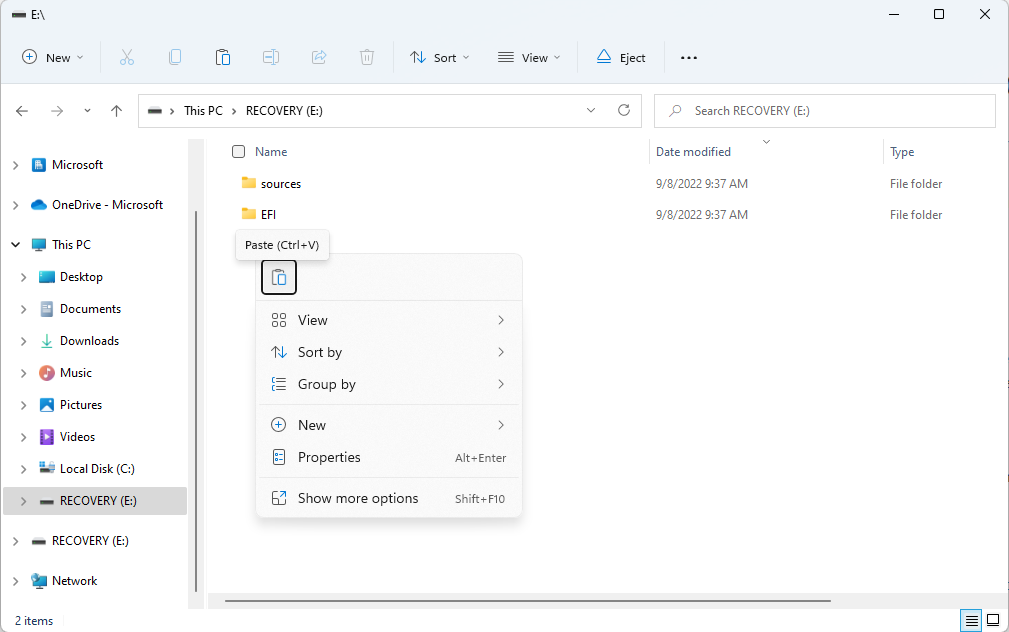Open Group by from the context menu
Screen dimensions: 1009x632
pos(327,384)
